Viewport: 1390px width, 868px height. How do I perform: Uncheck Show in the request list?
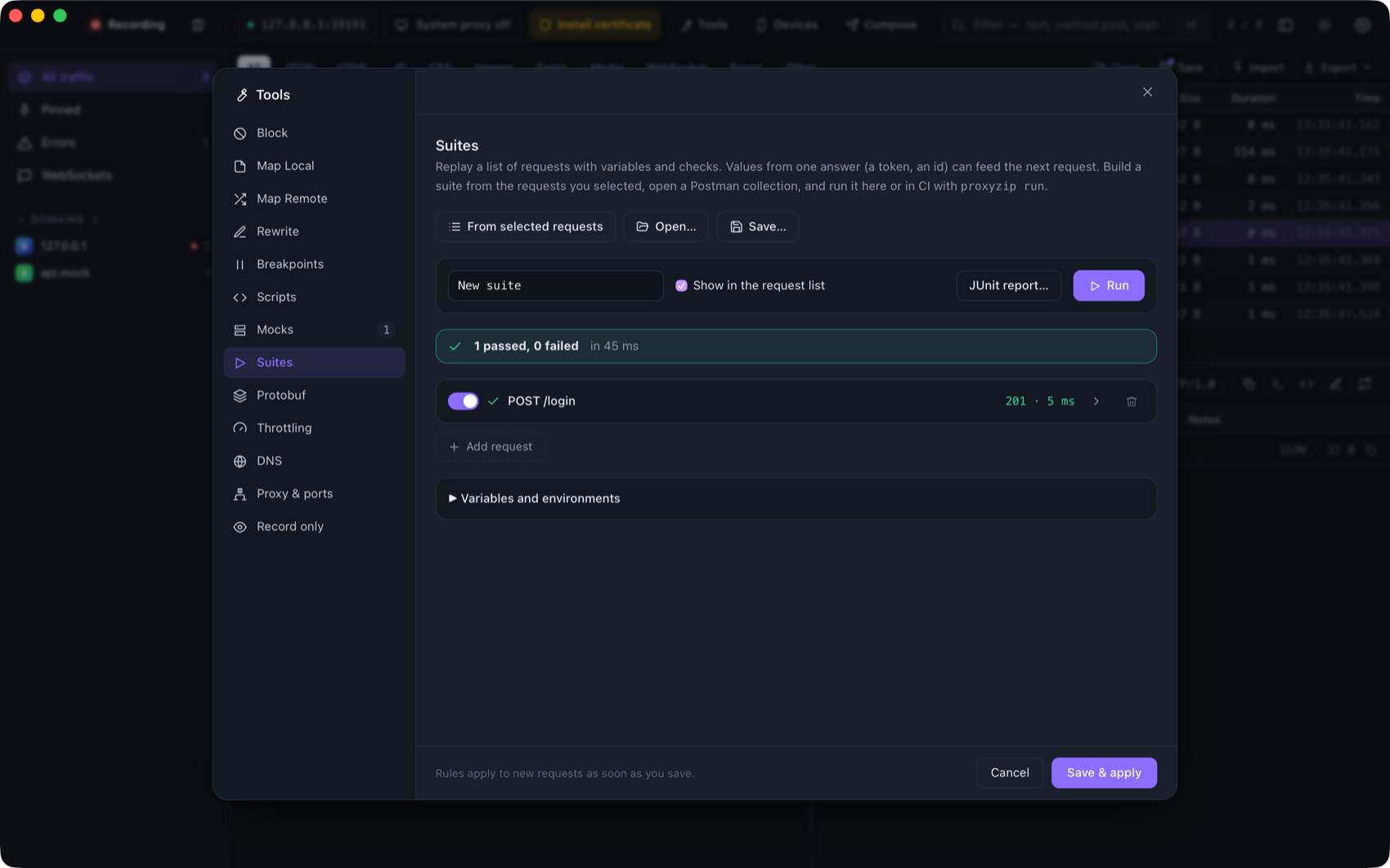click(681, 285)
